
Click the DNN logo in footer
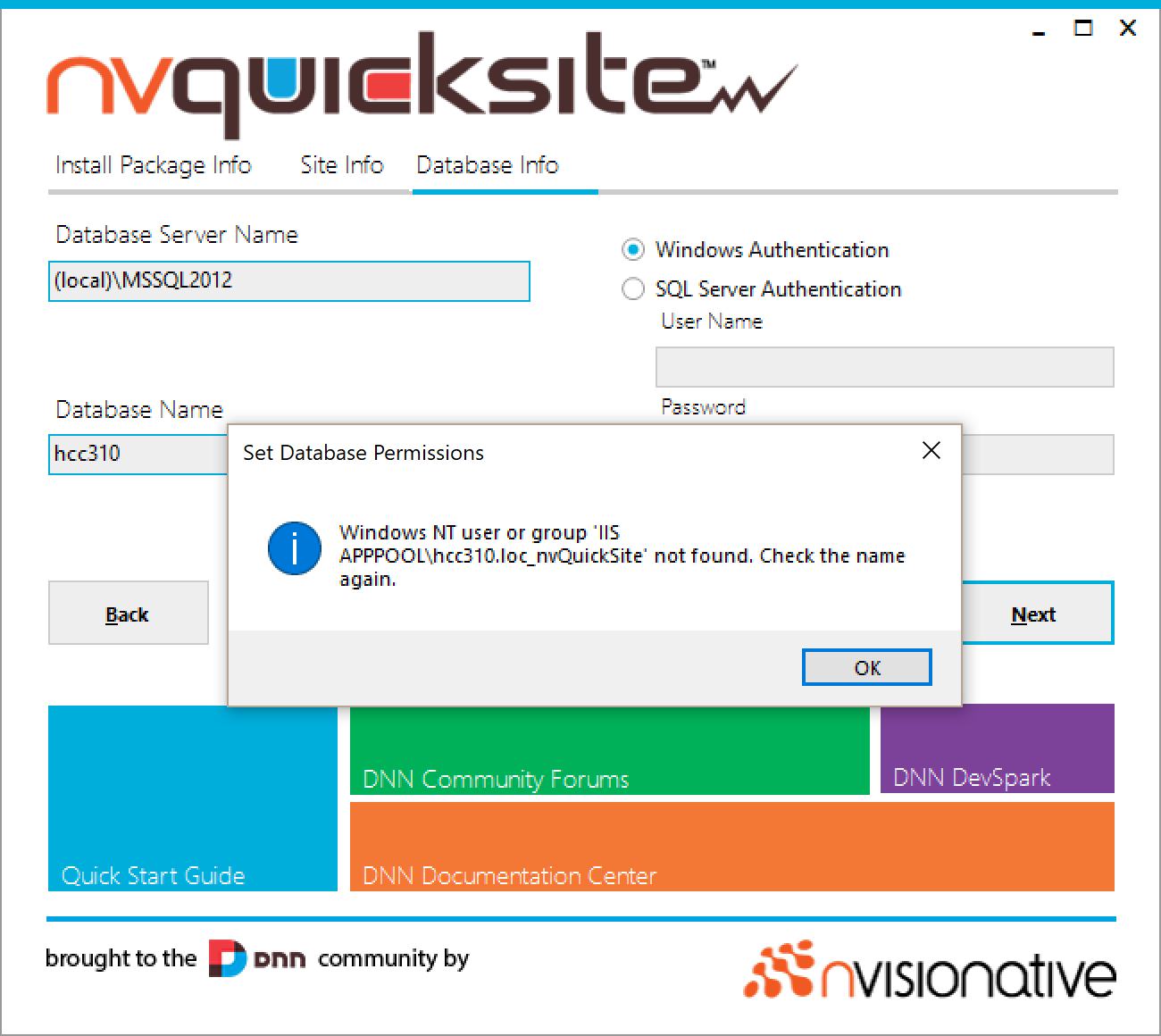click(257, 958)
